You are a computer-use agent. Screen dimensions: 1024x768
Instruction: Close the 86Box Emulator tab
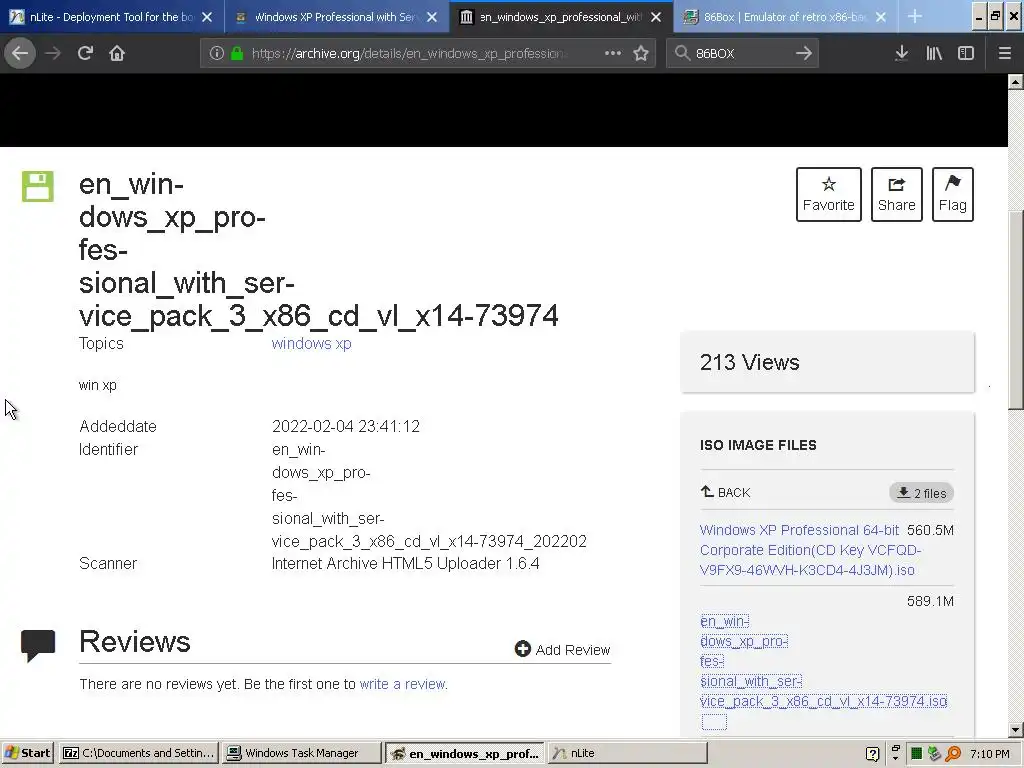click(x=880, y=17)
